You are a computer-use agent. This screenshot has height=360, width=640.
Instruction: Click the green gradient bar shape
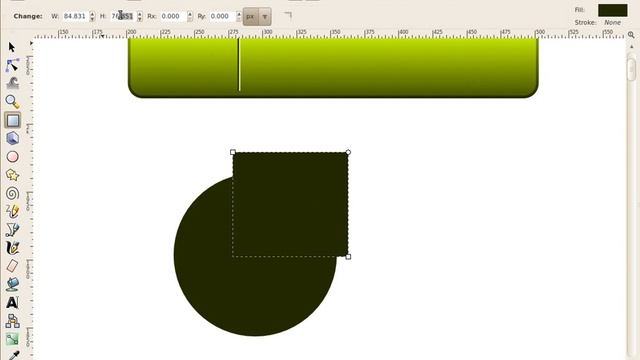pos(333,68)
